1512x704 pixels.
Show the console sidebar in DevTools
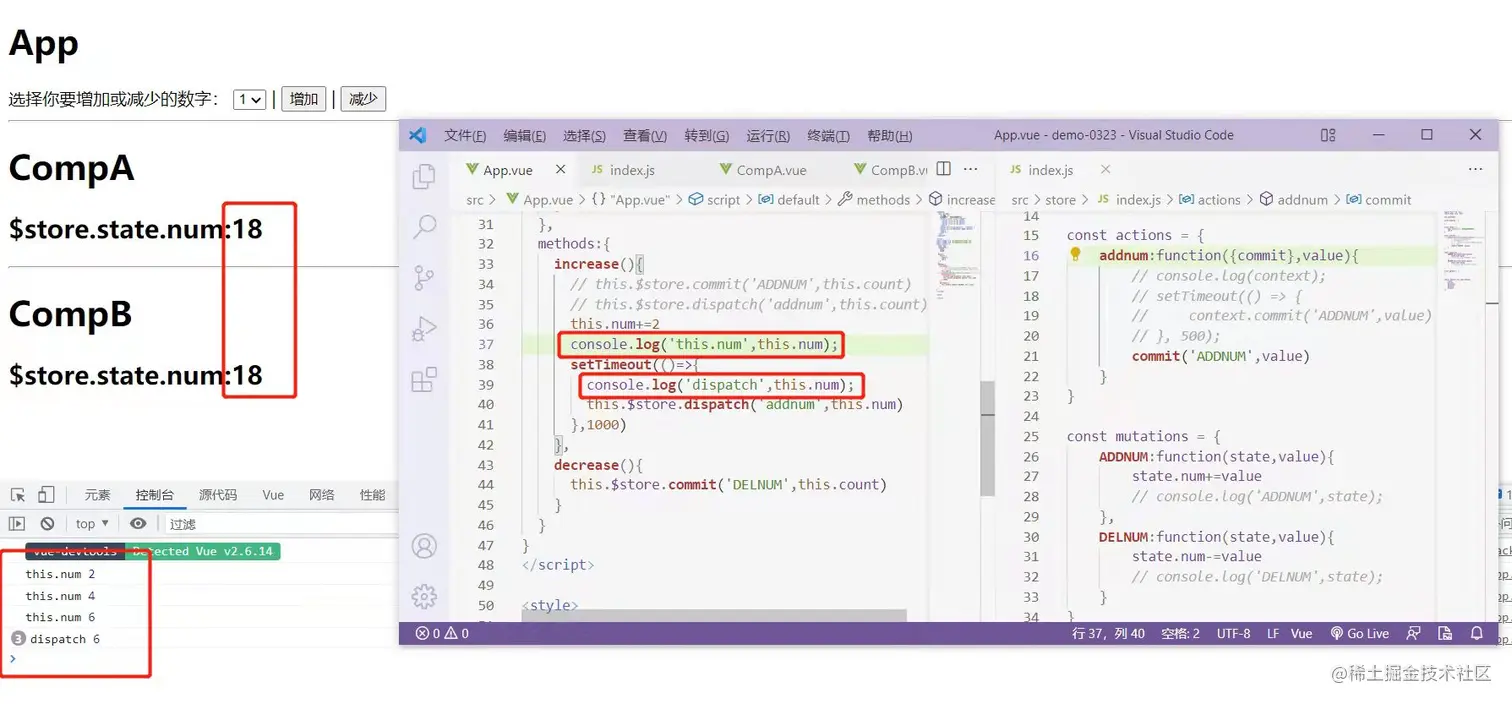[17, 523]
